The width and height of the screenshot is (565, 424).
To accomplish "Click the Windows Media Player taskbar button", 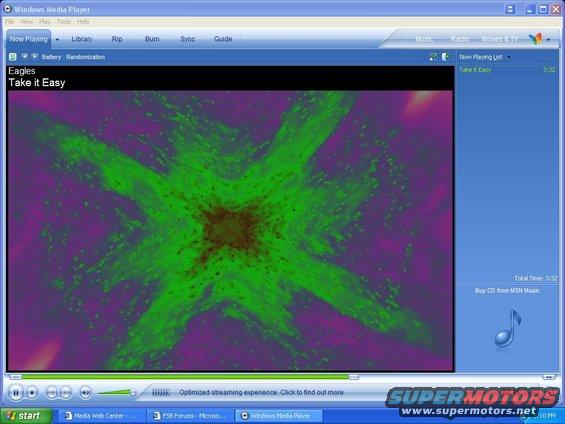I will (x=279, y=416).
